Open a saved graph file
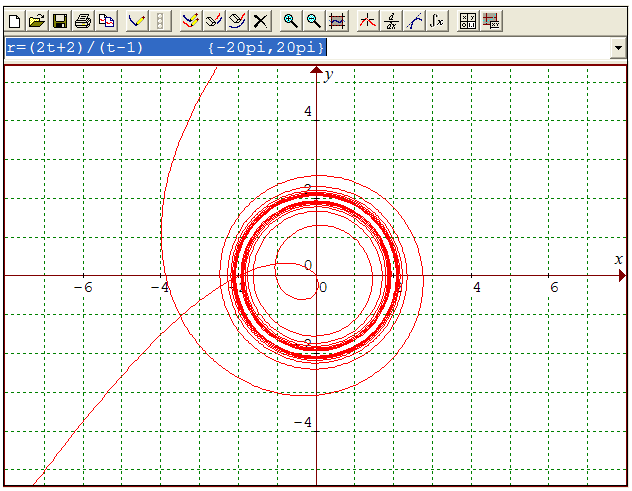Image resolution: width=632 pixels, height=491 pixels. coord(37,21)
